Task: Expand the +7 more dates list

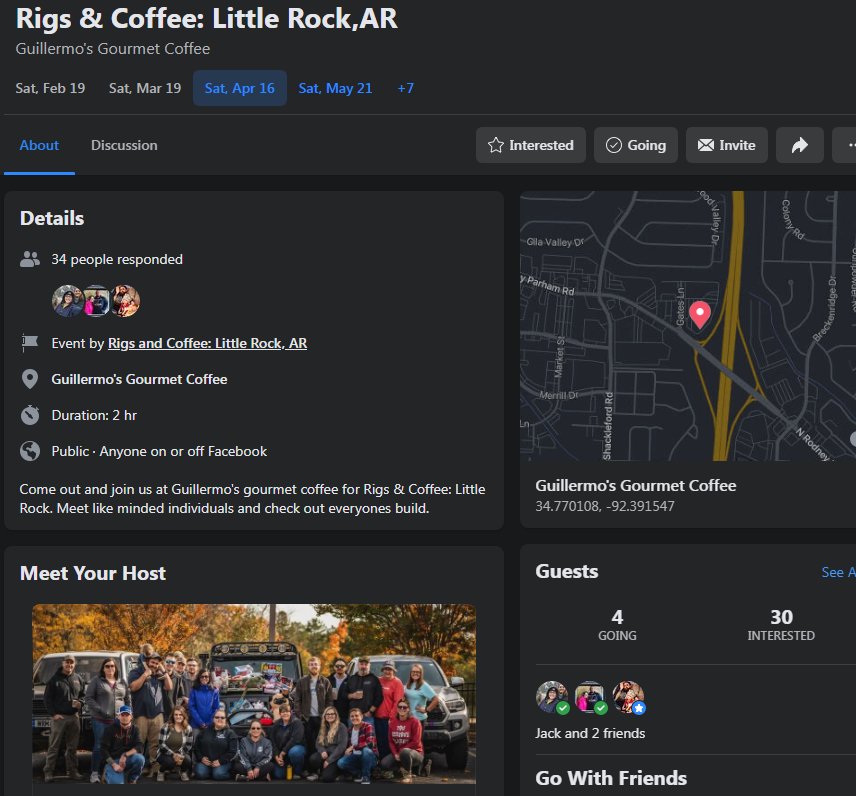Action: 406,88
